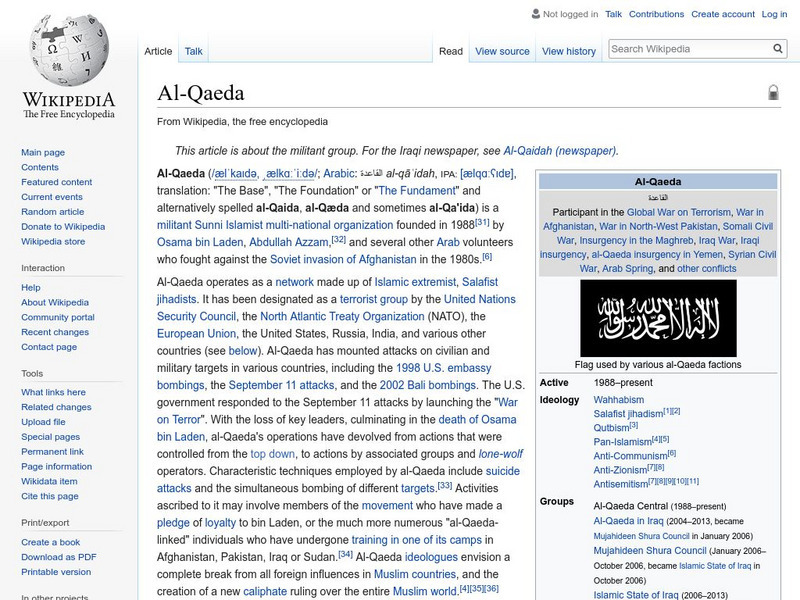Open the September 11 attacks link

coord(283,385)
